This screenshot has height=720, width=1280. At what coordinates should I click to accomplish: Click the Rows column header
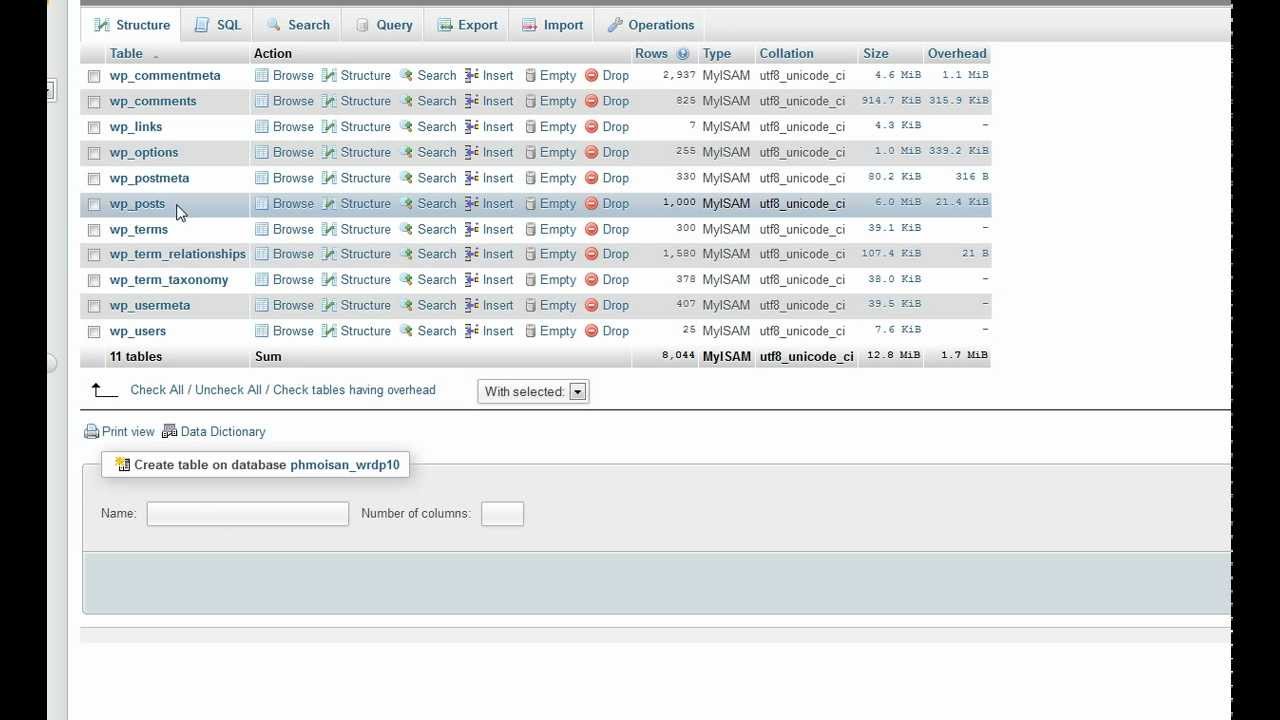[651, 54]
